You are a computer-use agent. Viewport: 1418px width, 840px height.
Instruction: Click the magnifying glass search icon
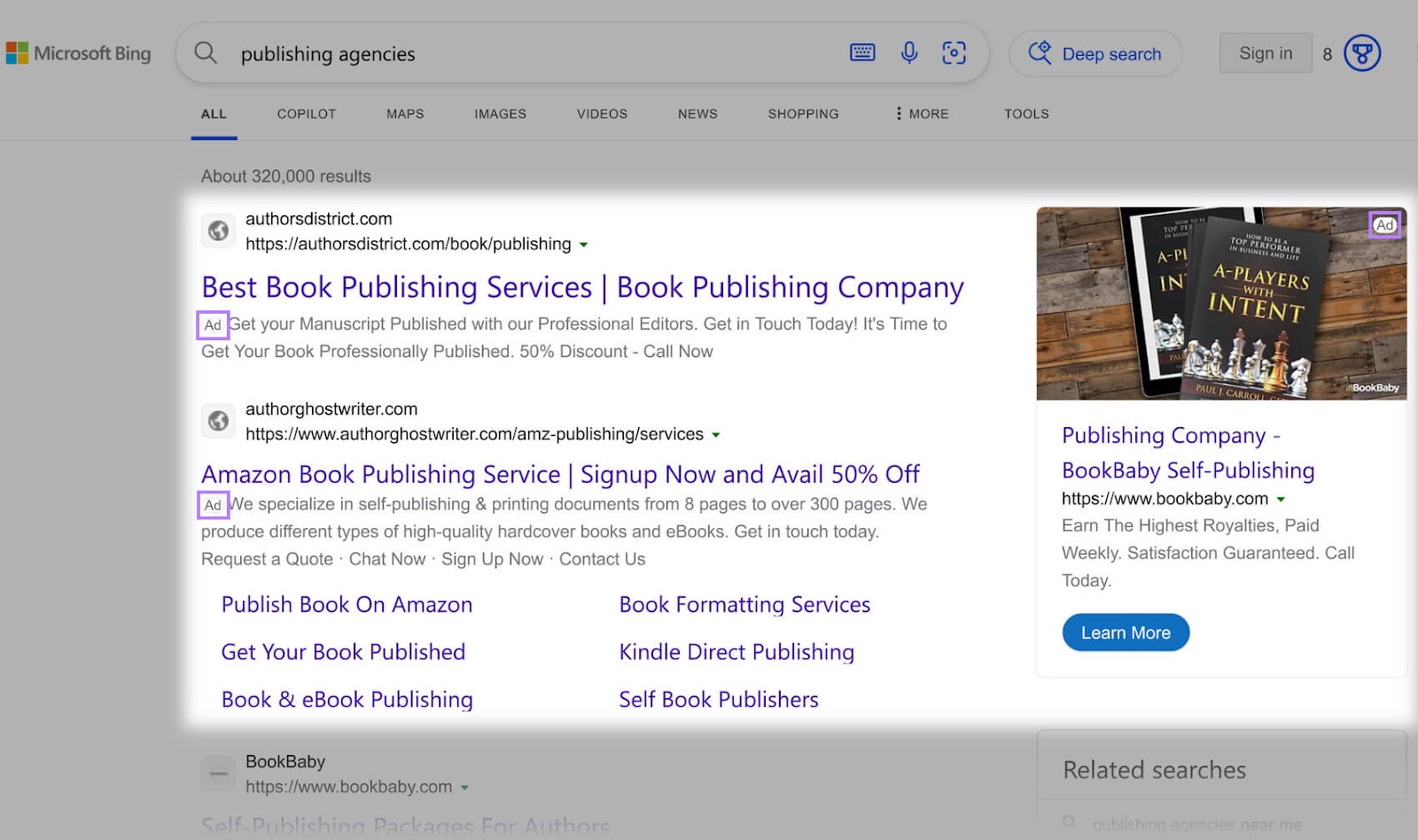tap(205, 53)
